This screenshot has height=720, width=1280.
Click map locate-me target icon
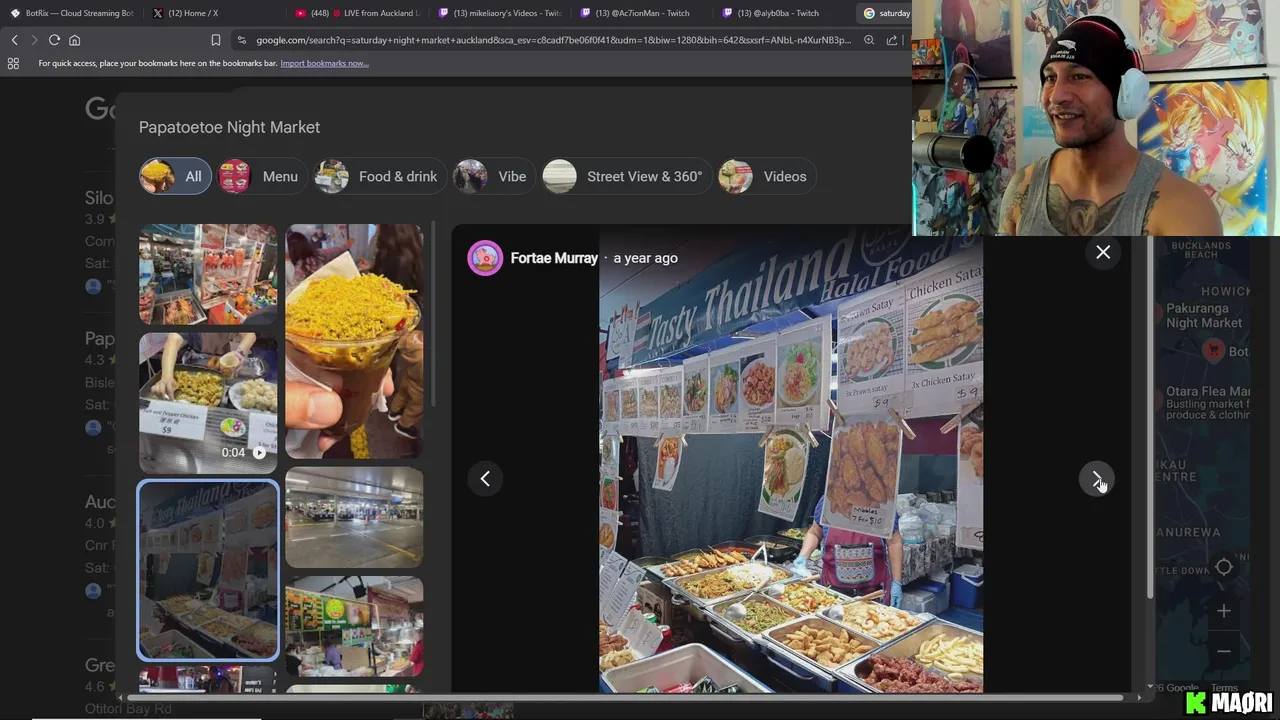coord(1224,567)
